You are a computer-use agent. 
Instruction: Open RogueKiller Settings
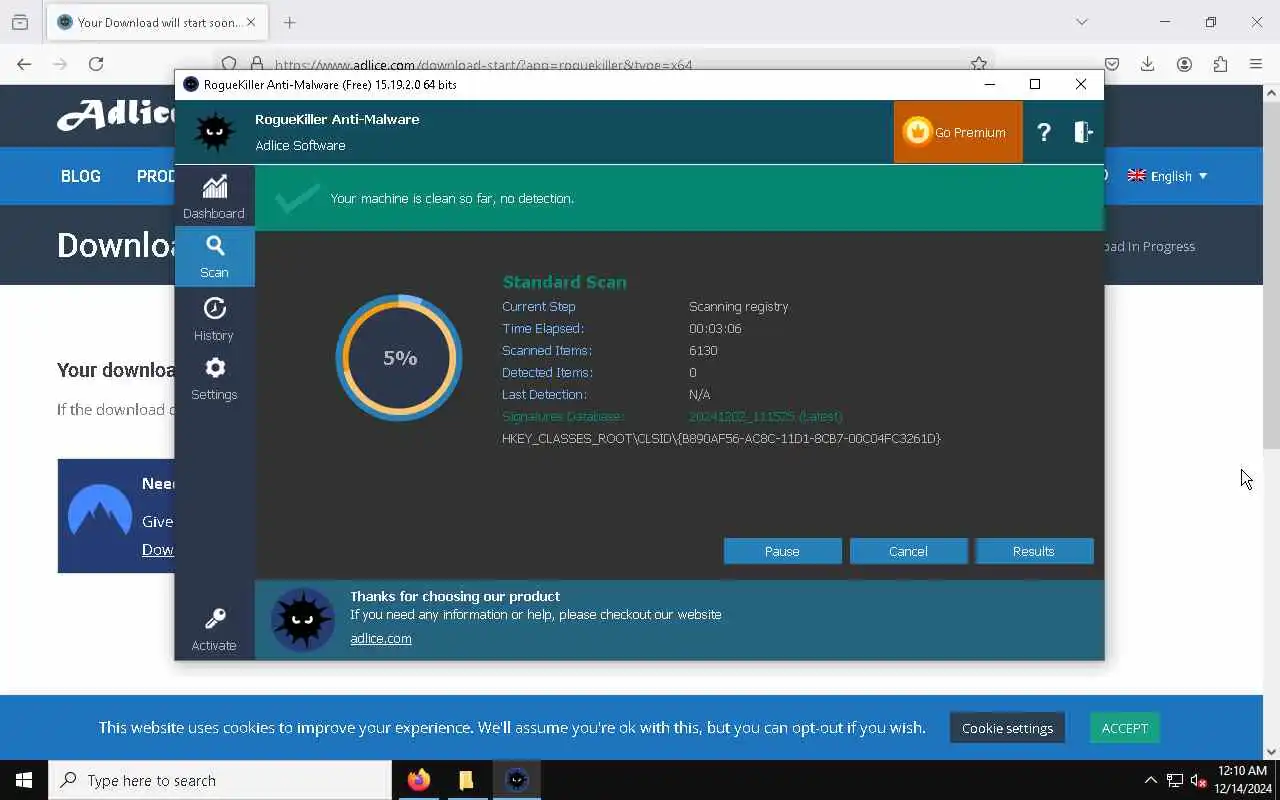(214, 379)
